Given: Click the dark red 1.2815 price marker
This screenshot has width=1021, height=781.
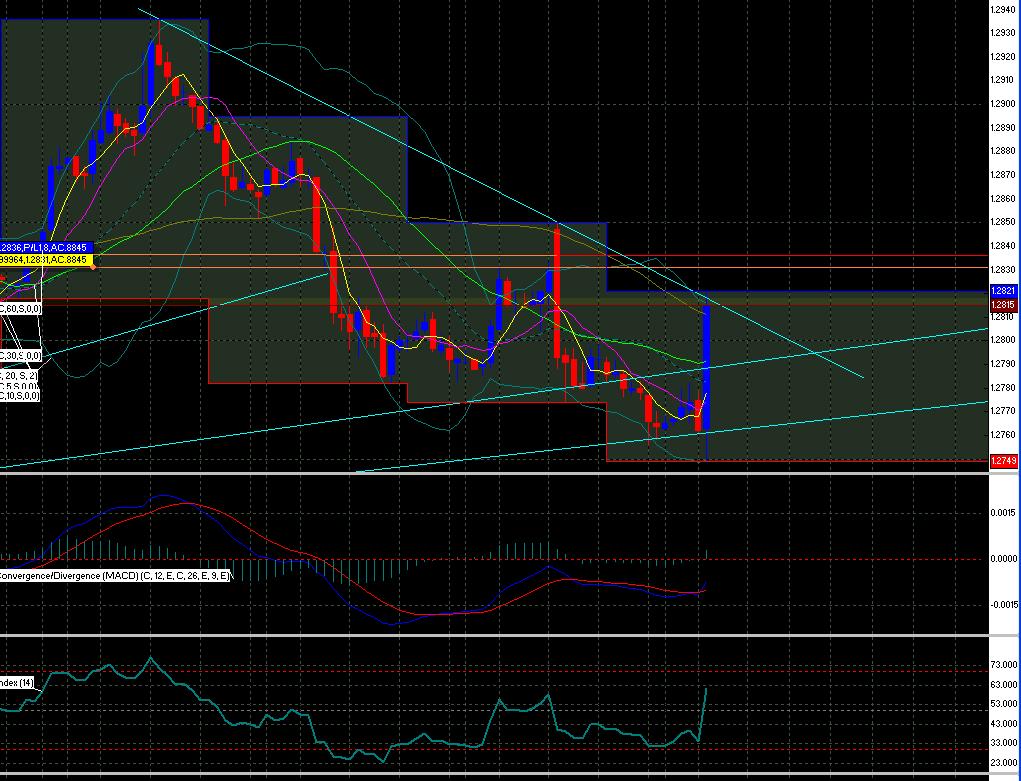Looking at the screenshot, I should point(1003,305).
